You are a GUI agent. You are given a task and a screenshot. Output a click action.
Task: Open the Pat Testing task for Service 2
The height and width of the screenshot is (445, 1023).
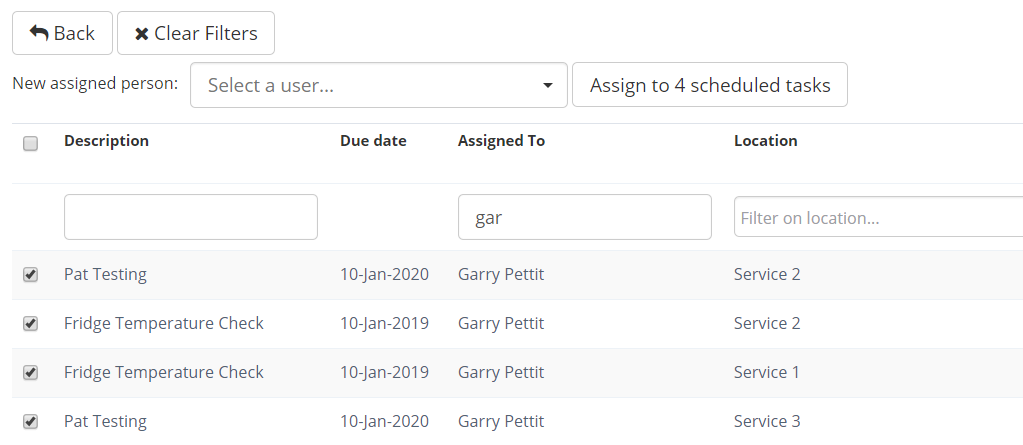pyautogui.click(x=105, y=274)
